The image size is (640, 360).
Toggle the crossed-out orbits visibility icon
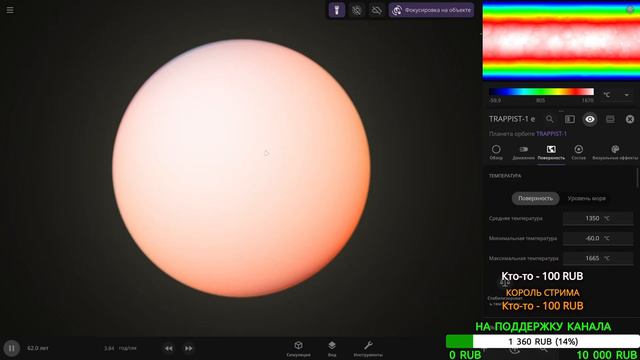pos(376,10)
